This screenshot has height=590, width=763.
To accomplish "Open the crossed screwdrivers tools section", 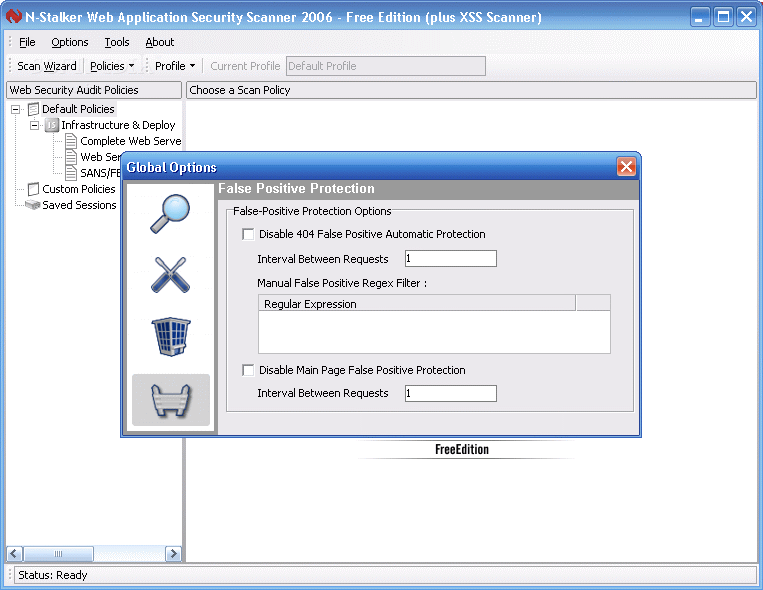I will click(170, 275).
